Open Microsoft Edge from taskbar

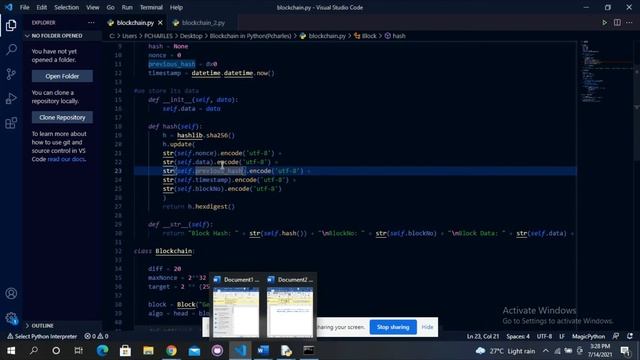(102, 351)
